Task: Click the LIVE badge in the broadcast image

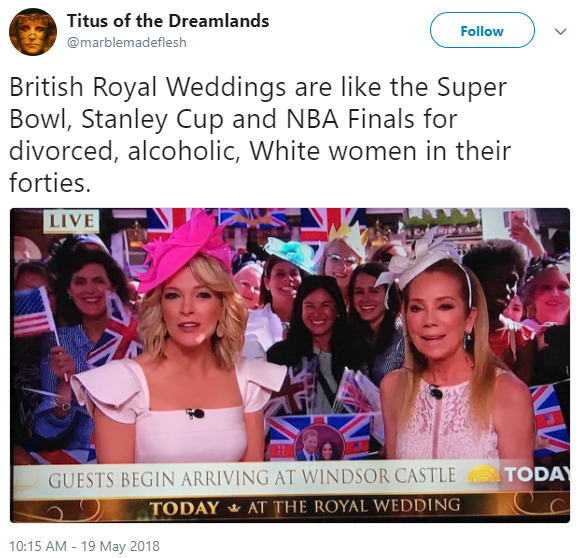Action: point(71,221)
